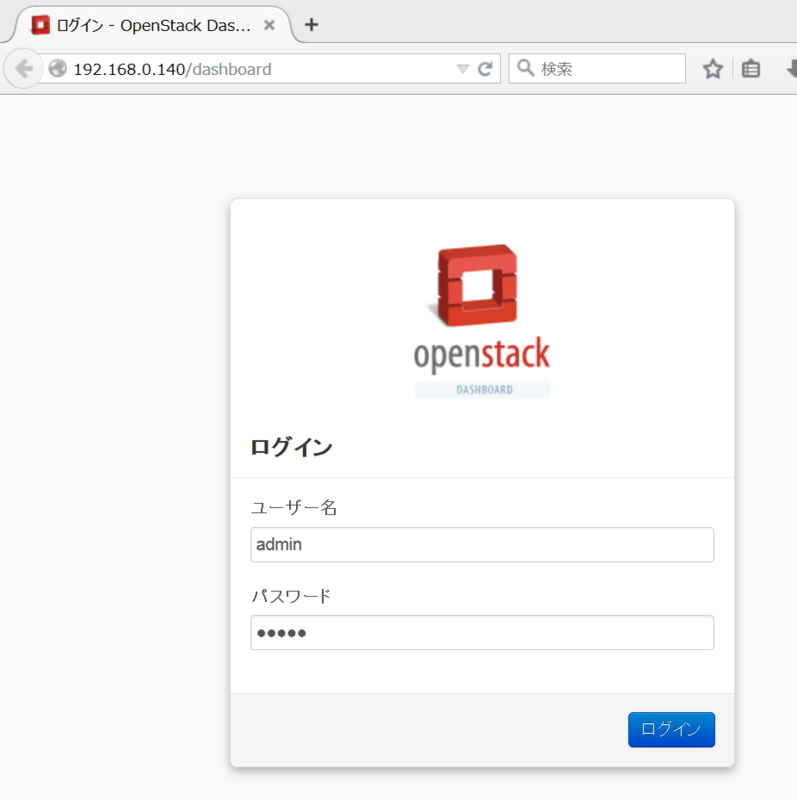The height and width of the screenshot is (800, 797).
Task: Close the OpenStack Dashboard tab
Action: click(x=269, y=25)
